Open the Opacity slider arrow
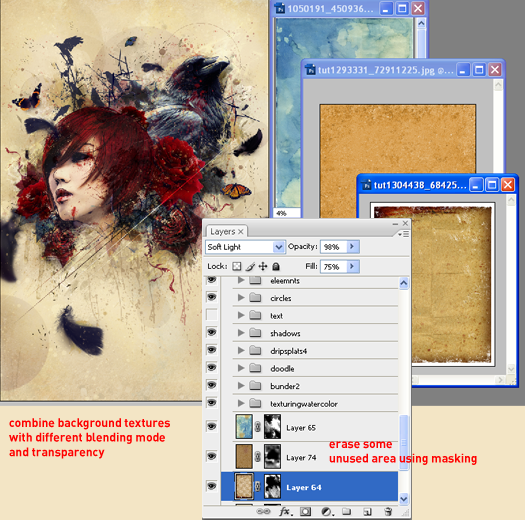525x520 pixels. (352, 247)
